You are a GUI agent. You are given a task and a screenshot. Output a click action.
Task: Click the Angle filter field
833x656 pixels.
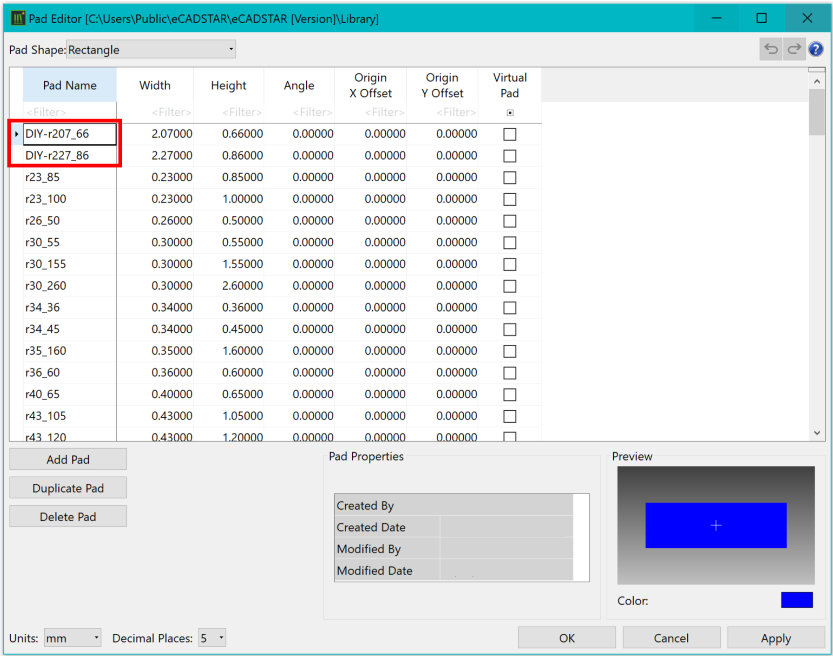tap(299, 113)
